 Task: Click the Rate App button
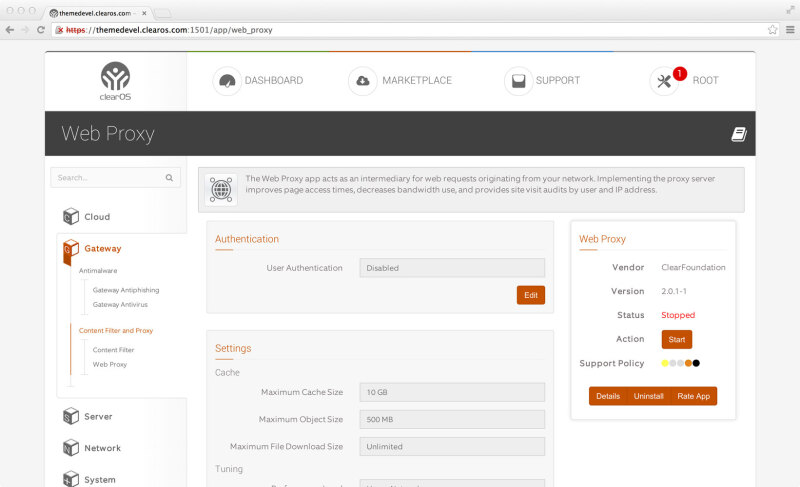693,396
